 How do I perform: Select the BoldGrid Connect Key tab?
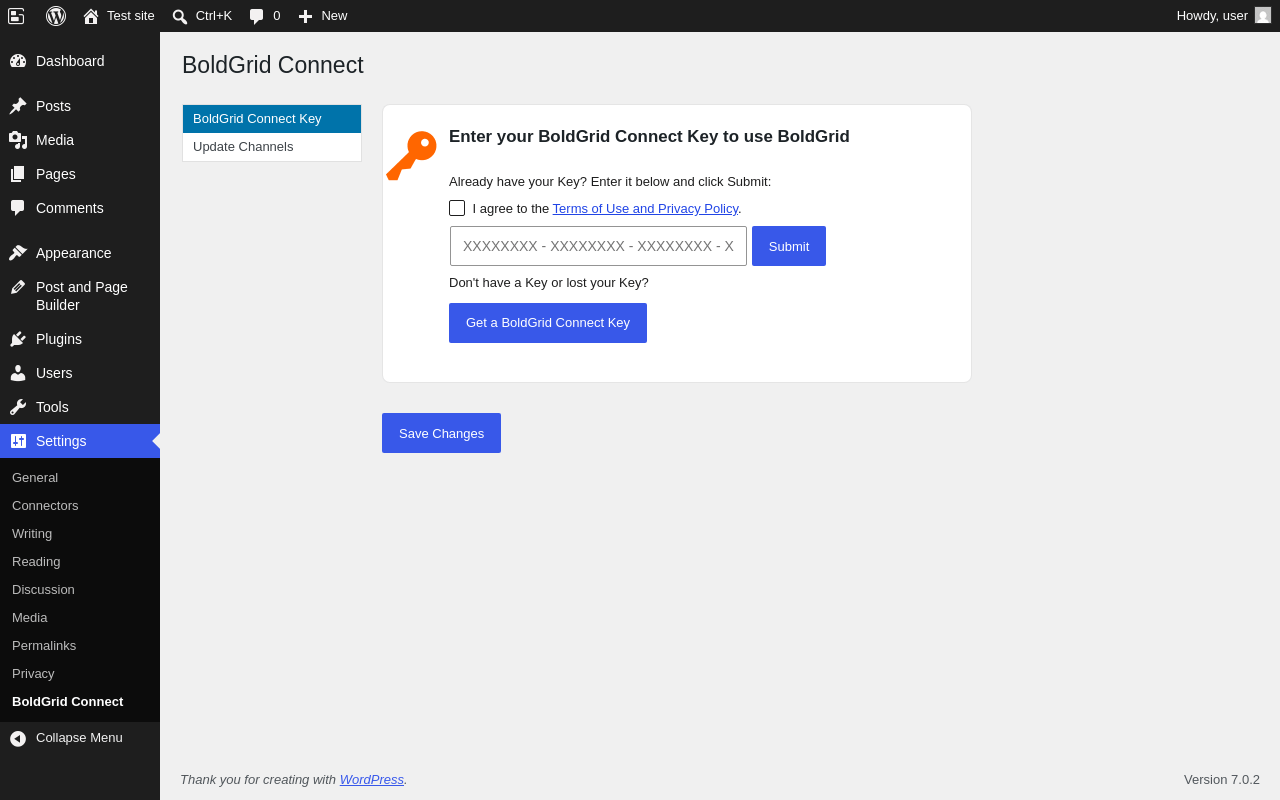point(272,119)
